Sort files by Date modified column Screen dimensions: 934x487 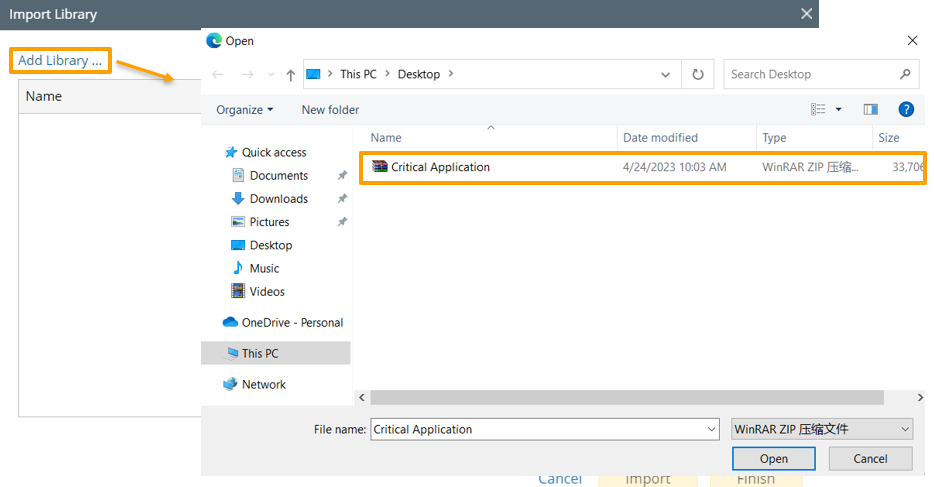click(660, 138)
